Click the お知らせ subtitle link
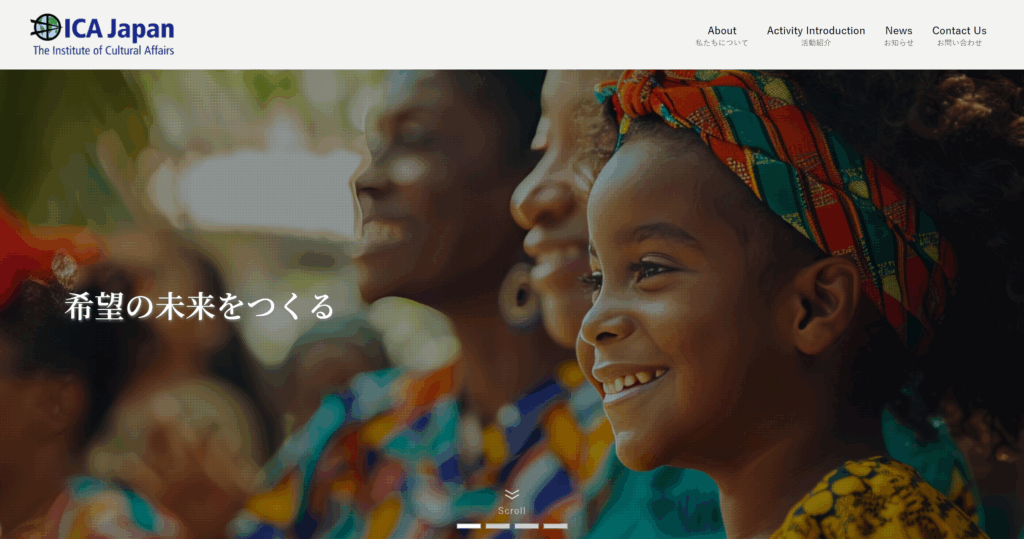The image size is (1024, 539). (899, 43)
